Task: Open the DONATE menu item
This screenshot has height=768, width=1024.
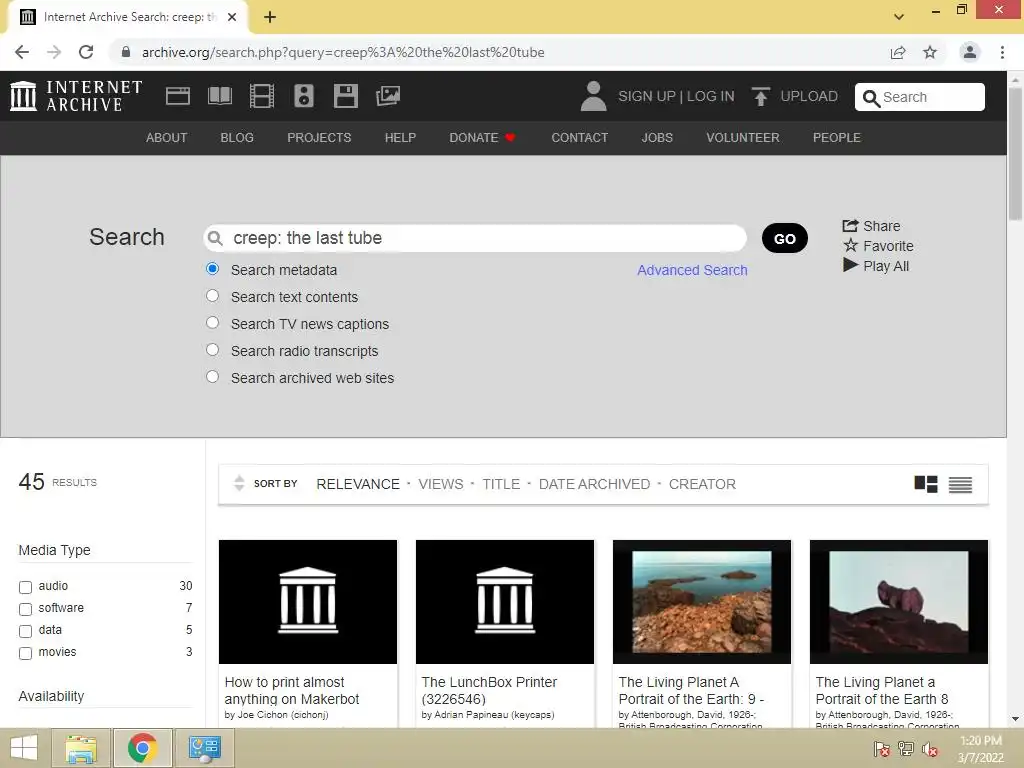Action: click(x=482, y=138)
